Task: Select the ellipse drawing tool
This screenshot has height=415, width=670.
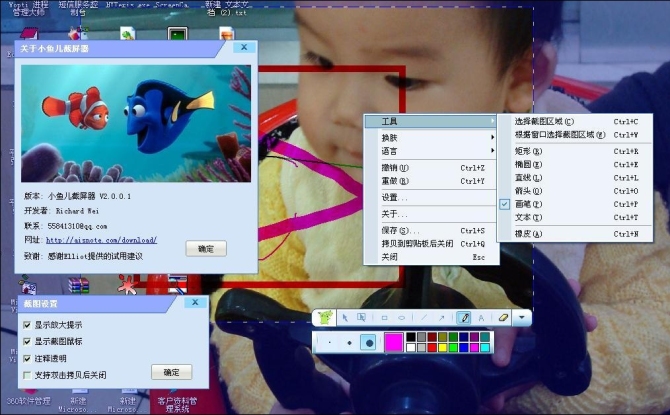Action: [x=402, y=318]
